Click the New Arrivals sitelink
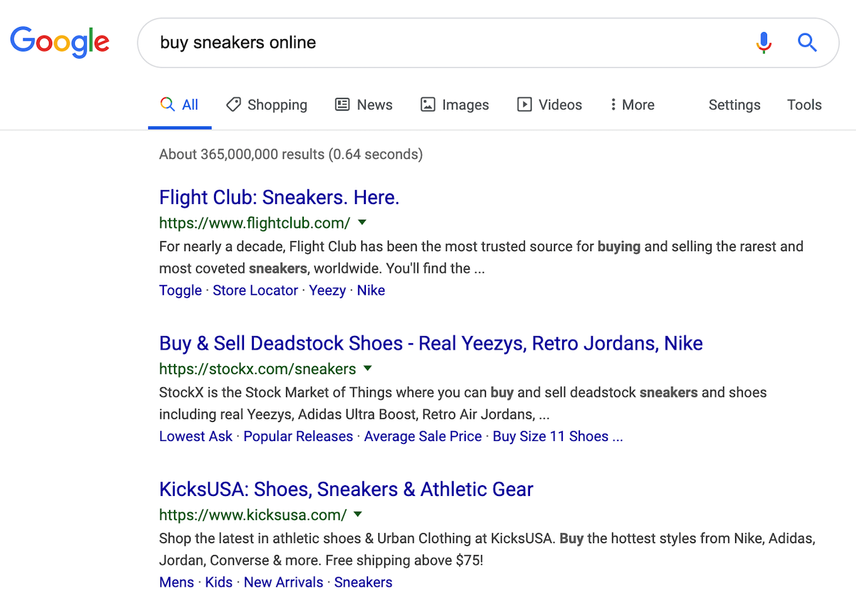 click(x=283, y=582)
